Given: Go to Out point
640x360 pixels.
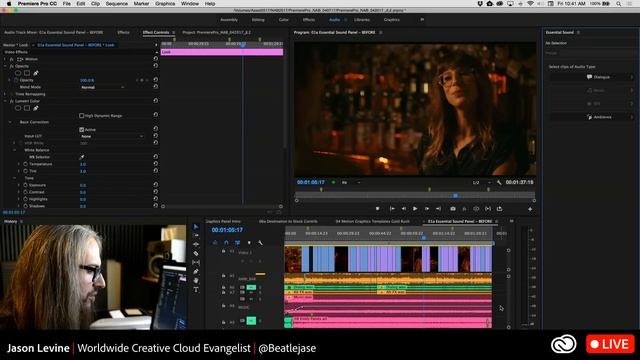Looking at the screenshot, I should [x=438, y=209].
